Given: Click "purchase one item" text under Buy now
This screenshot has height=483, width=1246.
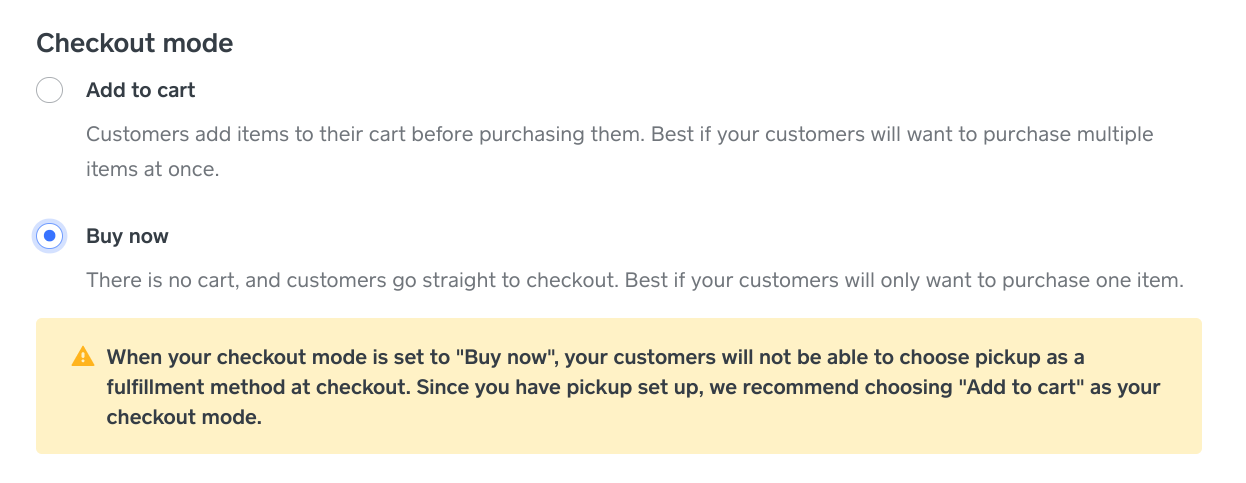Looking at the screenshot, I should tap(1108, 281).
